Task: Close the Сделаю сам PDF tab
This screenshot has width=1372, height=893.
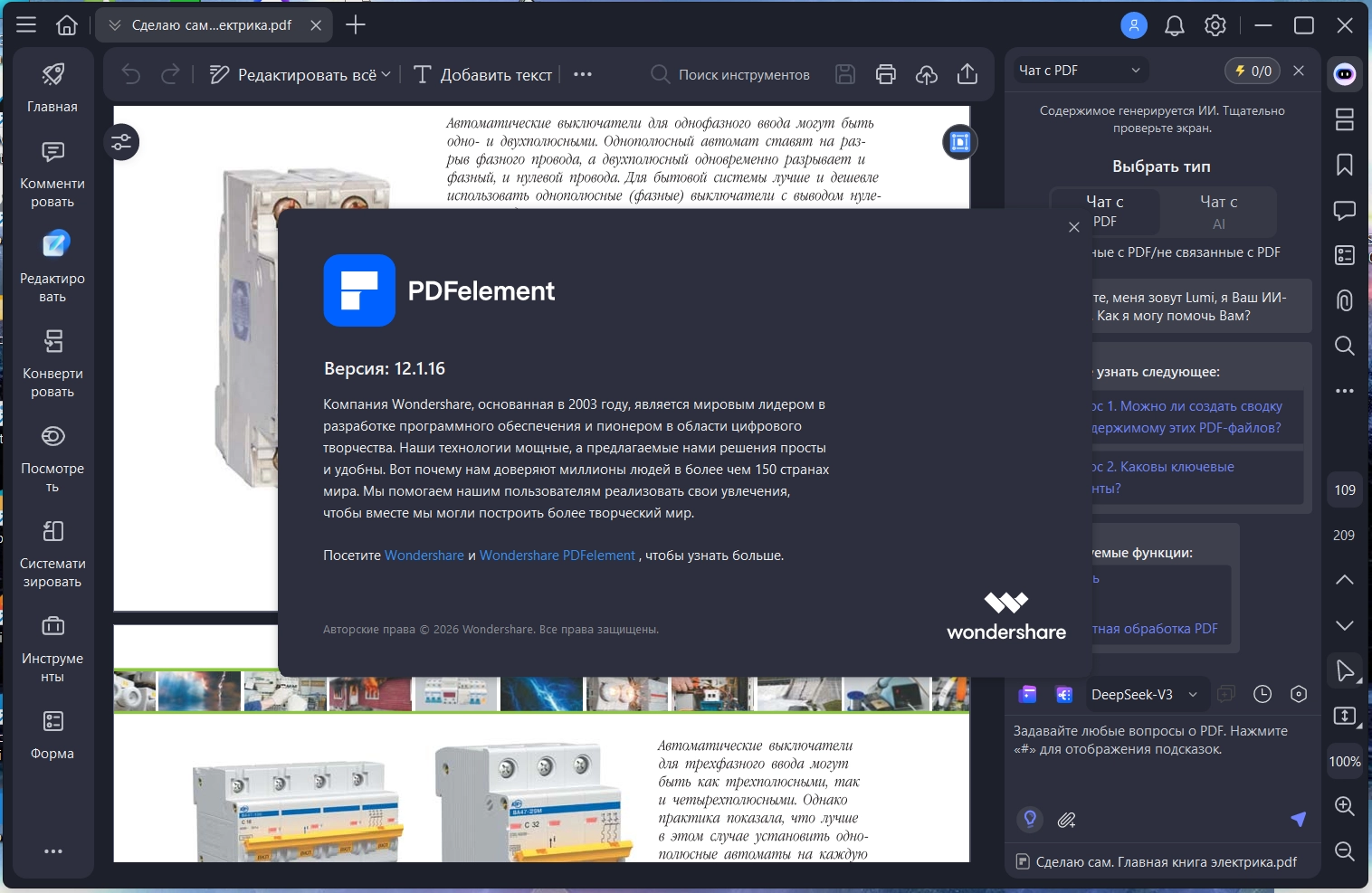Action: coord(316,25)
